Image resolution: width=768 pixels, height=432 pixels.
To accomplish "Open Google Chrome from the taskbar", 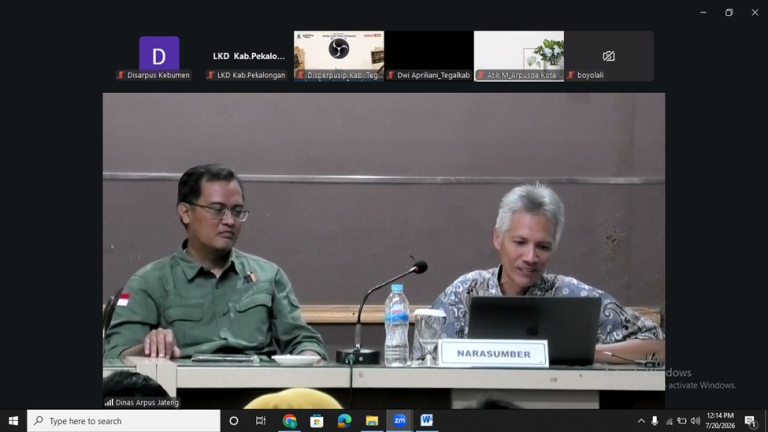I will (289, 421).
